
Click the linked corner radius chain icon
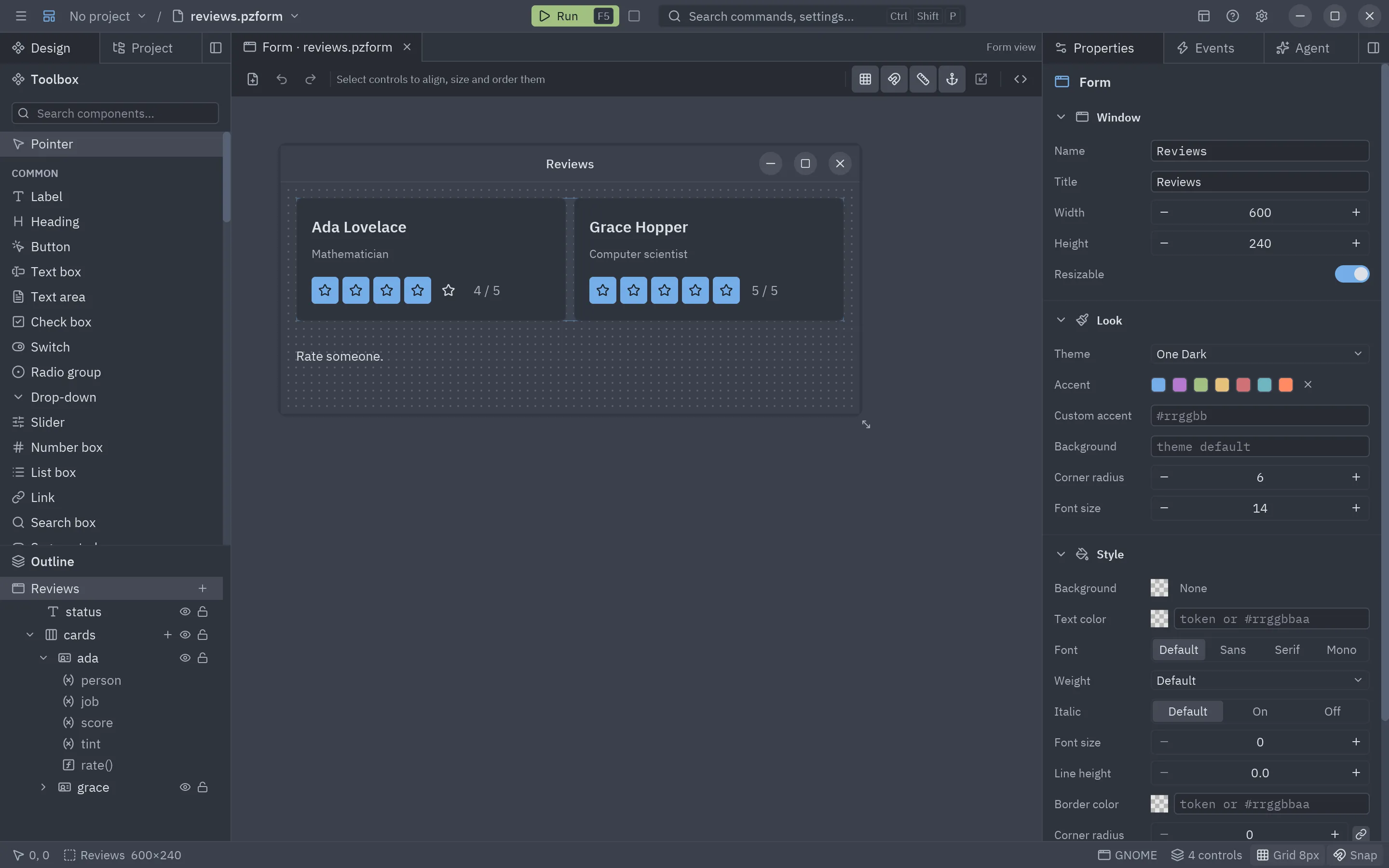1360,834
